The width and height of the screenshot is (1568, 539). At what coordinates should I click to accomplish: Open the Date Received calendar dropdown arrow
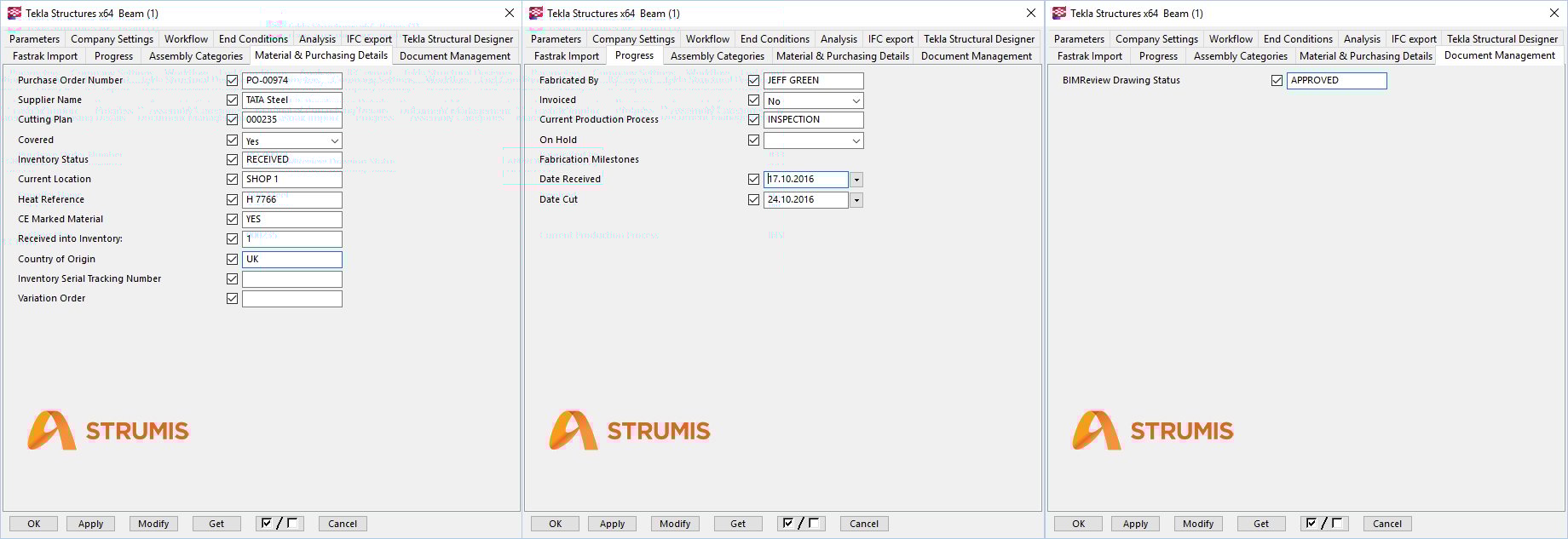pos(856,180)
